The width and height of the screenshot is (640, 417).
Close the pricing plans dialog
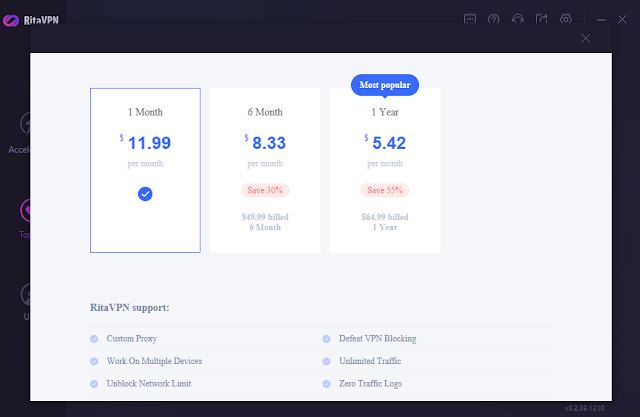pos(586,38)
